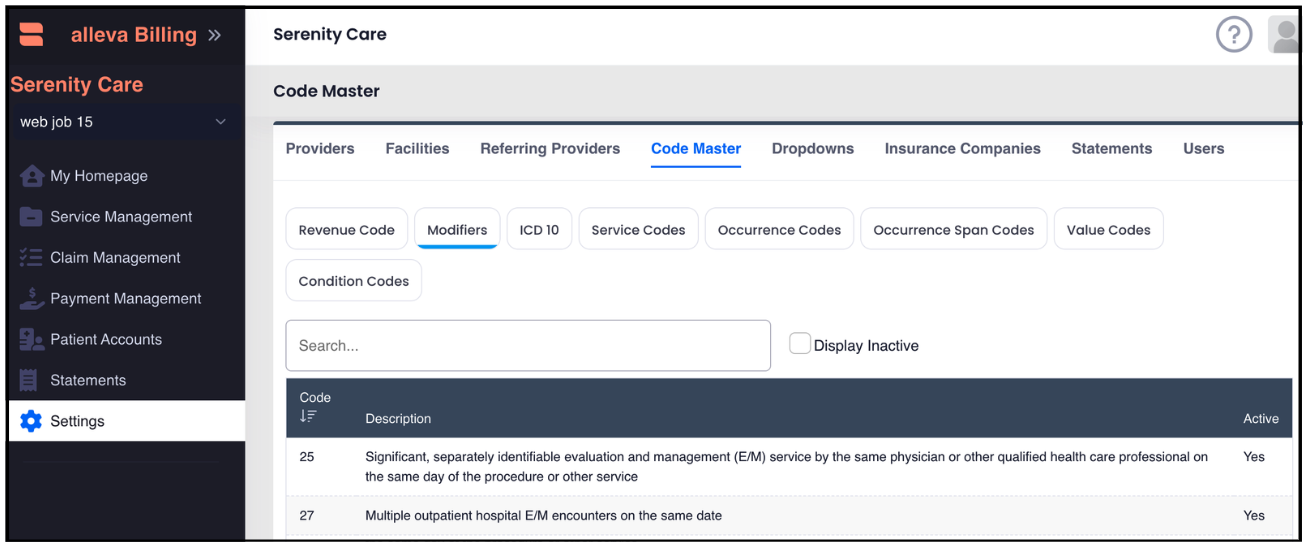Click the Claim Management checklist icon

tap(32, 258)
